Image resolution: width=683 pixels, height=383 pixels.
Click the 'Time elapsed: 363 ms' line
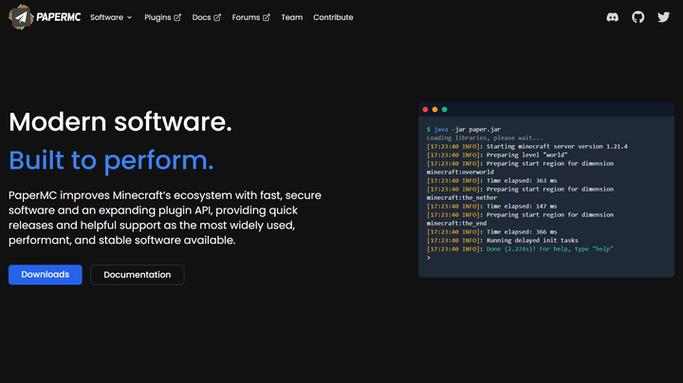[x=492, y=180]
